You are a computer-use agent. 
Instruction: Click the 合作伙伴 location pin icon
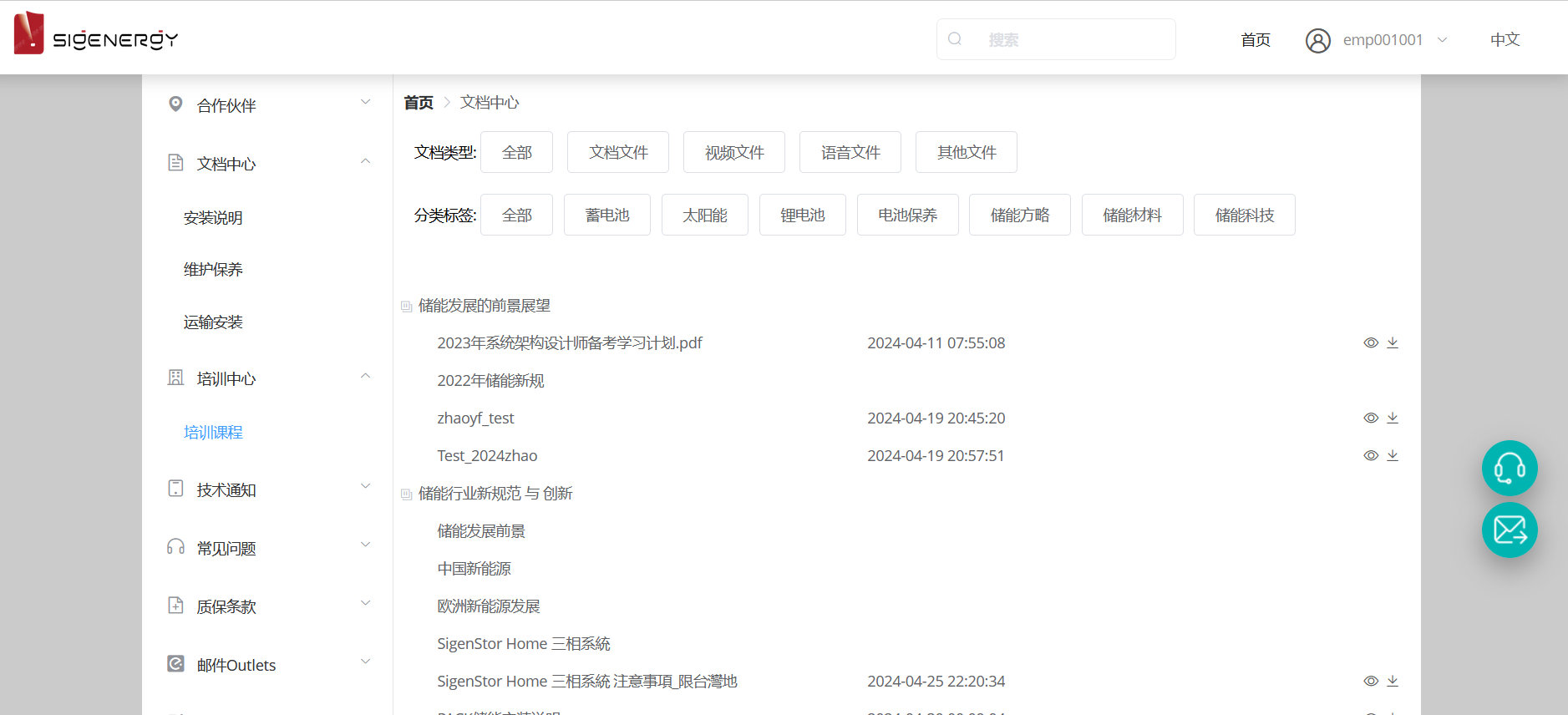(175, 104)
